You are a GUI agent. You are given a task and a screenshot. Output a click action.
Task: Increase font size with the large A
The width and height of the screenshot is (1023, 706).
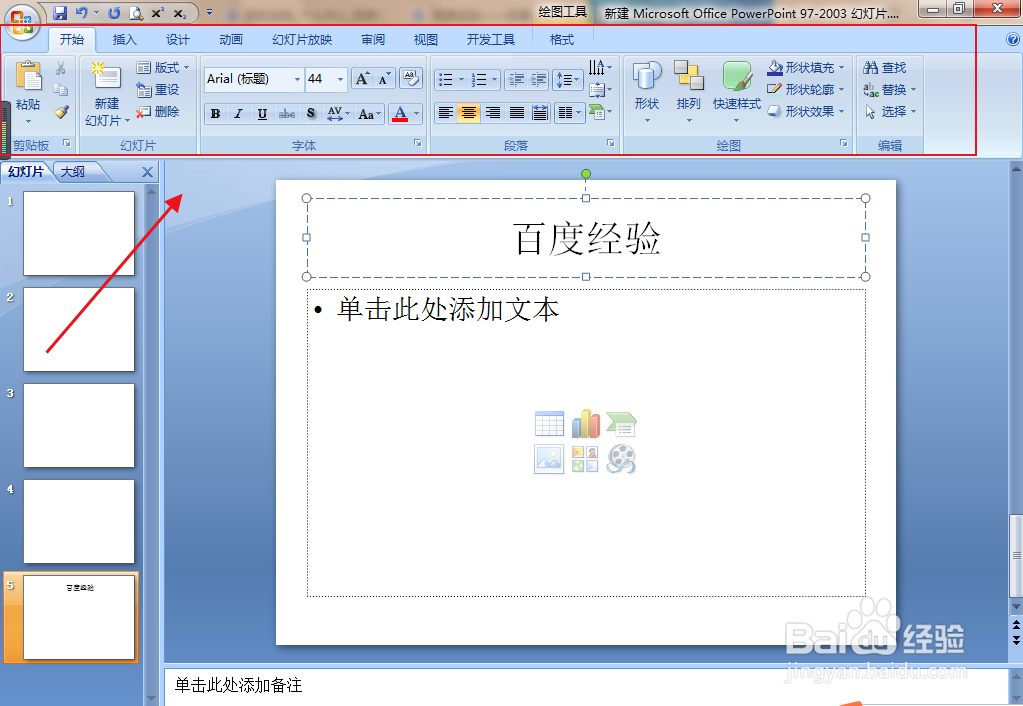(362, 79)
